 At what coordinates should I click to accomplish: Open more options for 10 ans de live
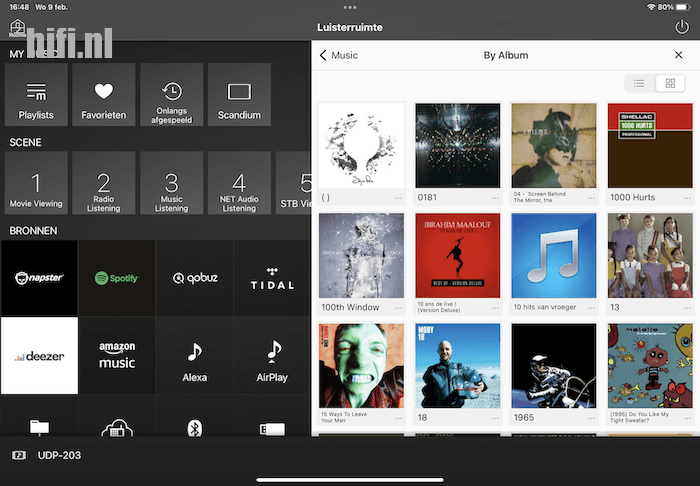495,308
